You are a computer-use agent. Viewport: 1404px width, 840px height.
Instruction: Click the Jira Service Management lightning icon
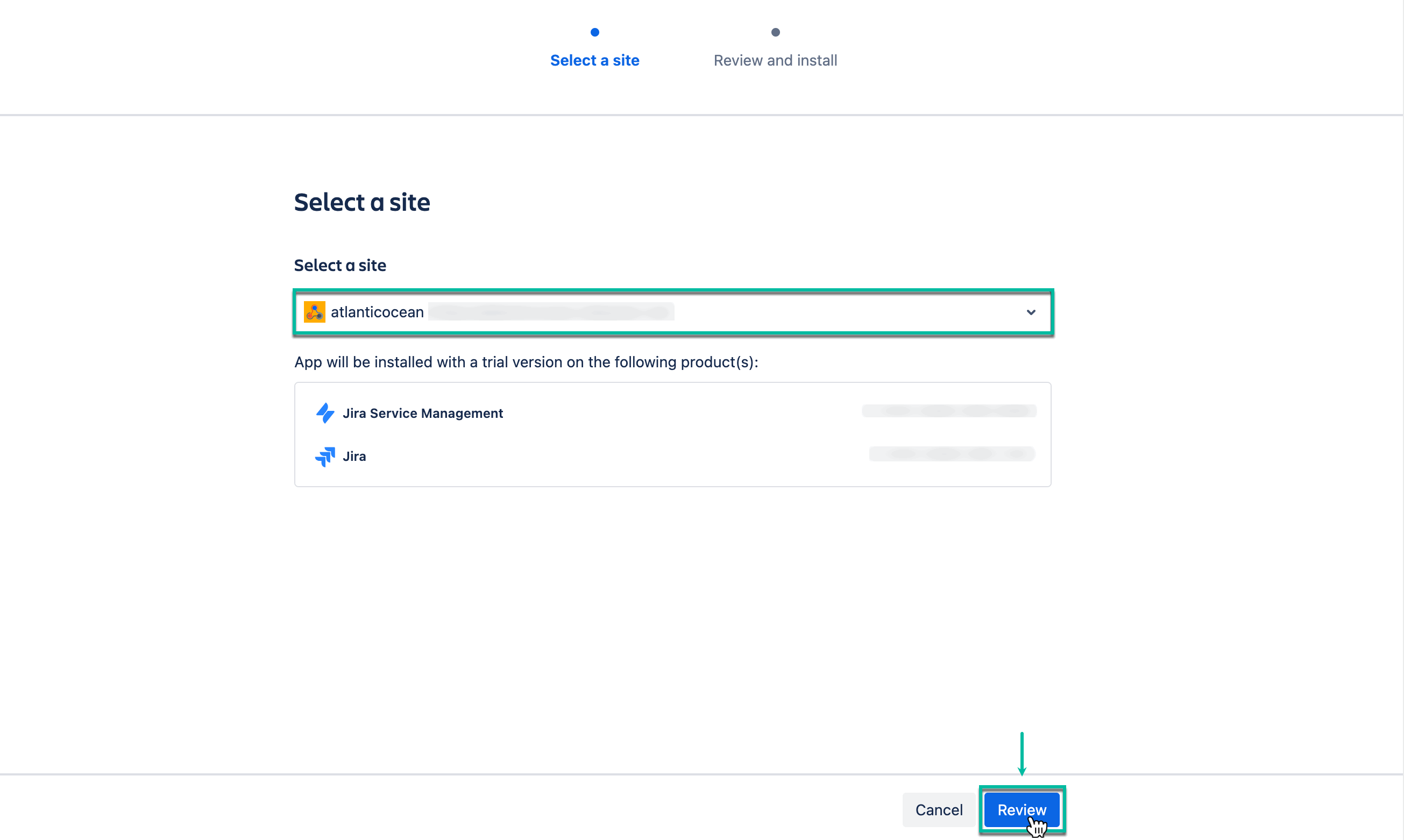click(325, 413)
